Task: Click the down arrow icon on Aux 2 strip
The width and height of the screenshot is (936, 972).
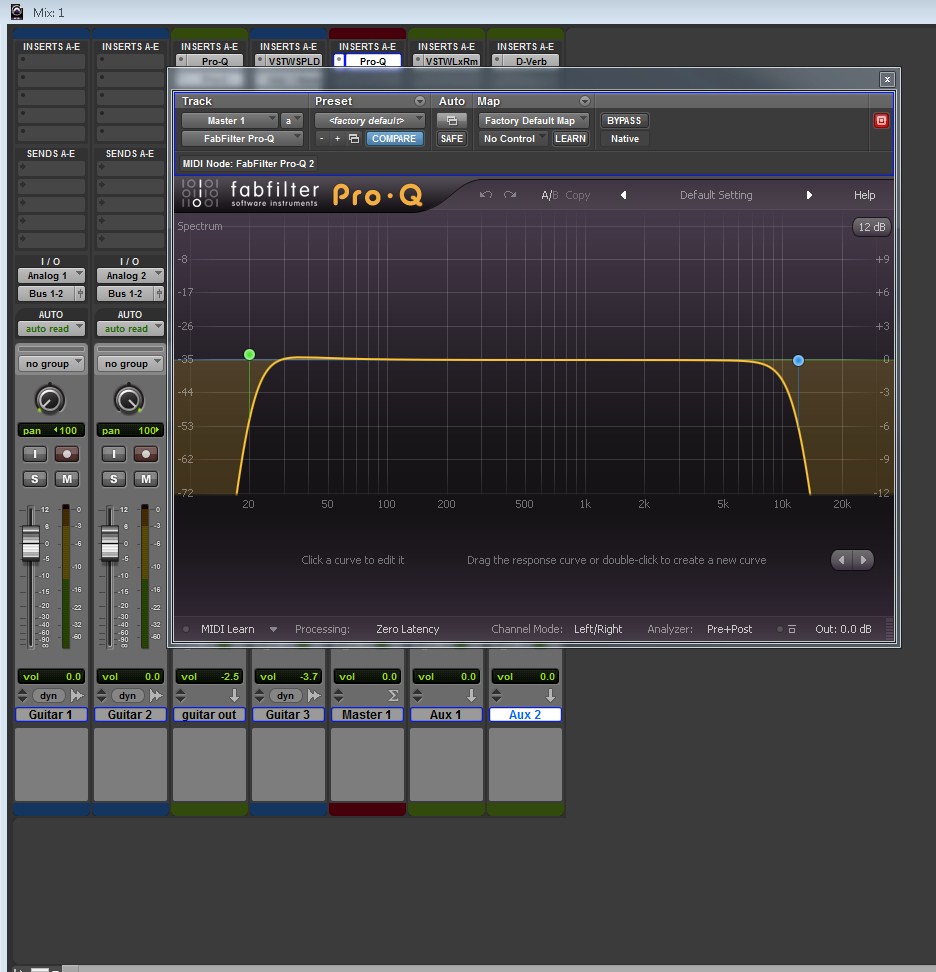Action: [x=550, y=696]
